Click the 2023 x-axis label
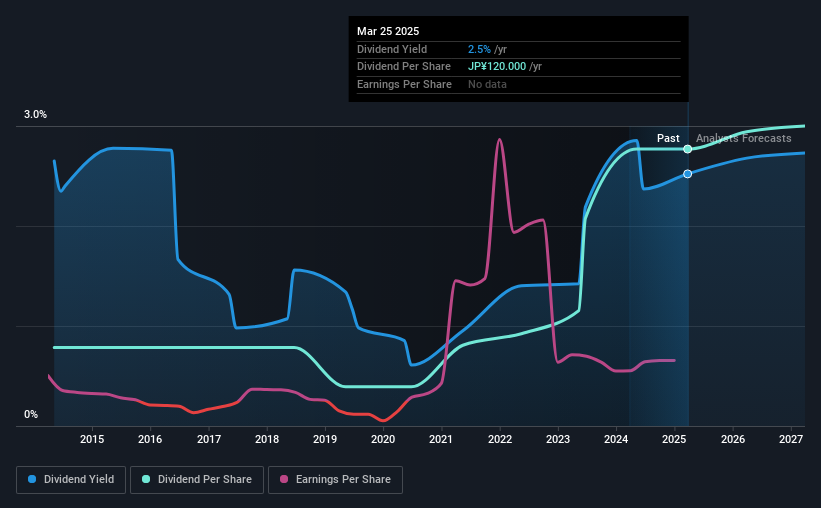This screenshot has height=508, width=821. pyautogui.click(x=558, y=439)
